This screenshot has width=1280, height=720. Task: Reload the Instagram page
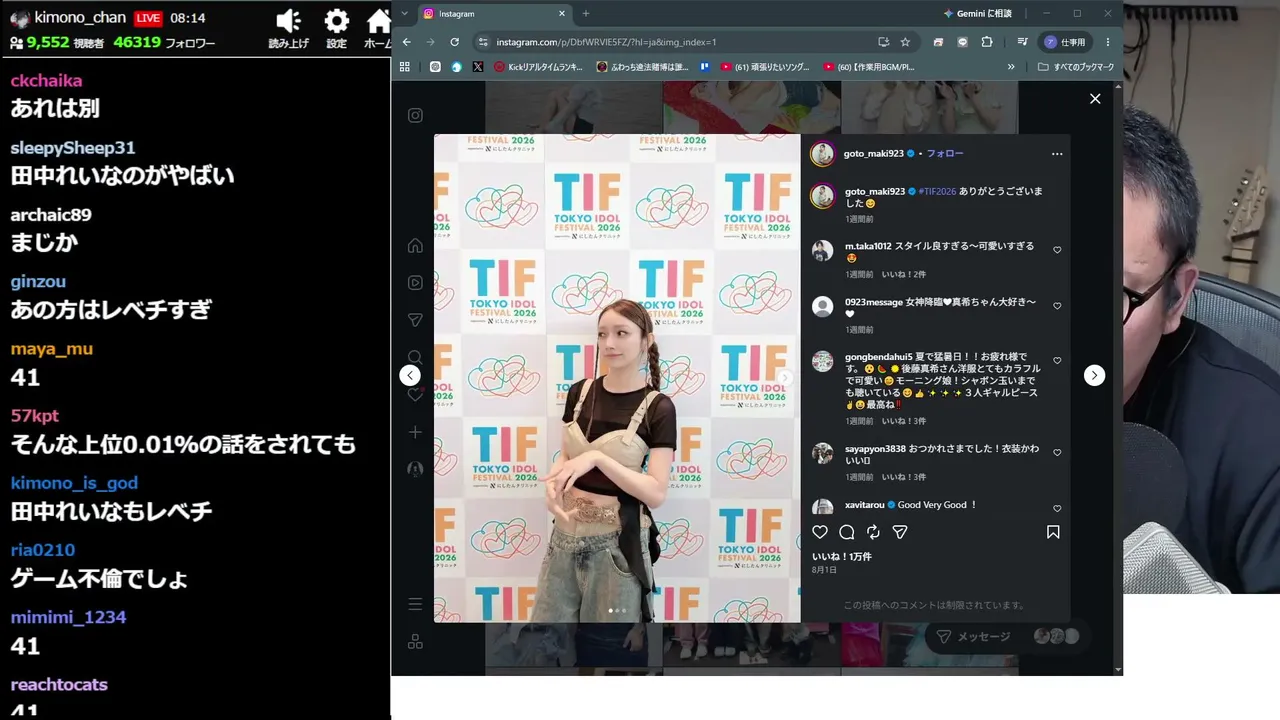[454, 42]
